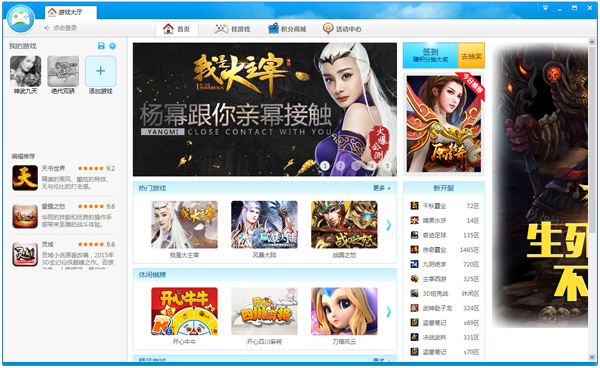Viewport: 600px width, 368px height.
Task: Open the 灵域 recommended game icon
Action: coord(25,254)
